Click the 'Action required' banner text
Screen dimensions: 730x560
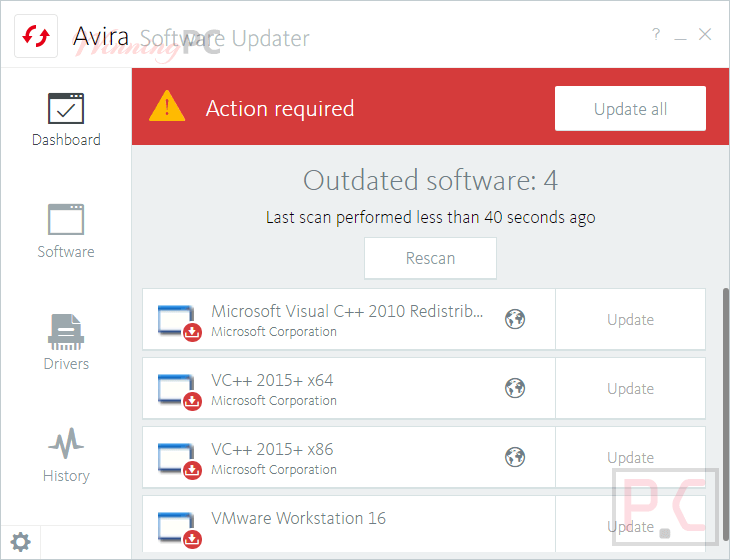pyautogui.click(x=280, y=108)
